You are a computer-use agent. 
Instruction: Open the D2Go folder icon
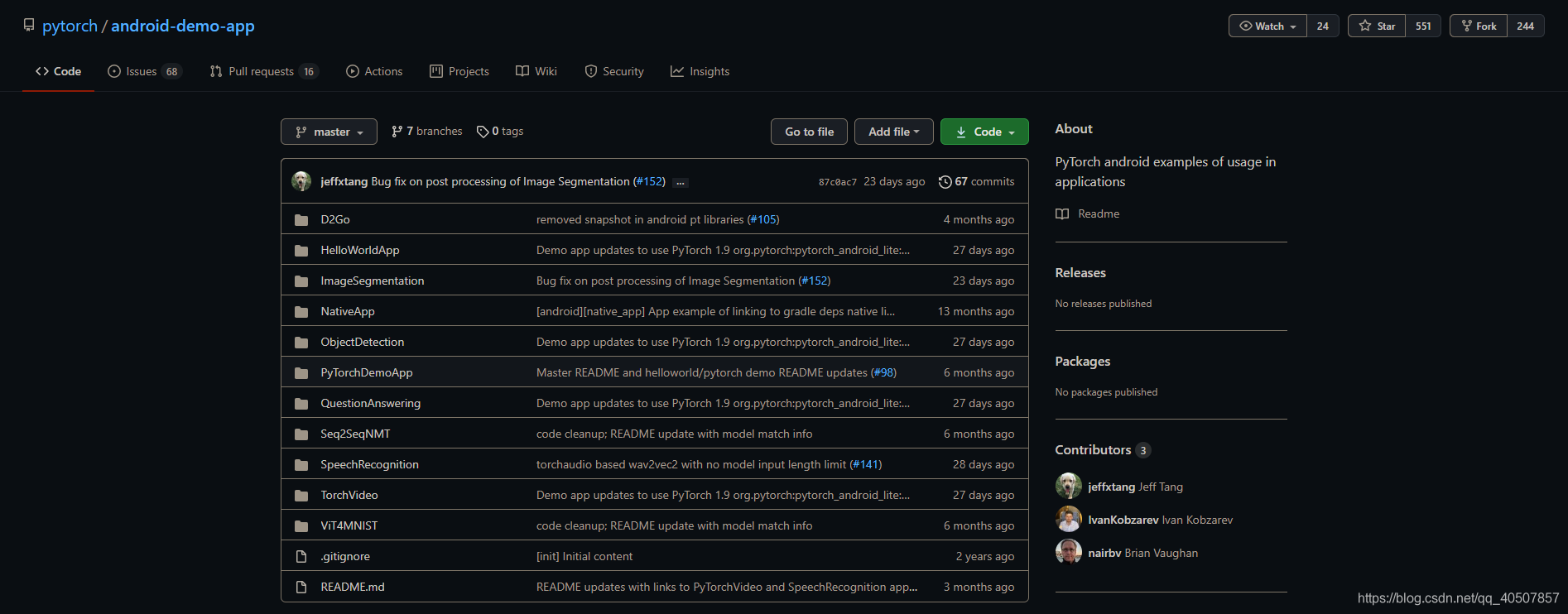(x=301, y=219)
